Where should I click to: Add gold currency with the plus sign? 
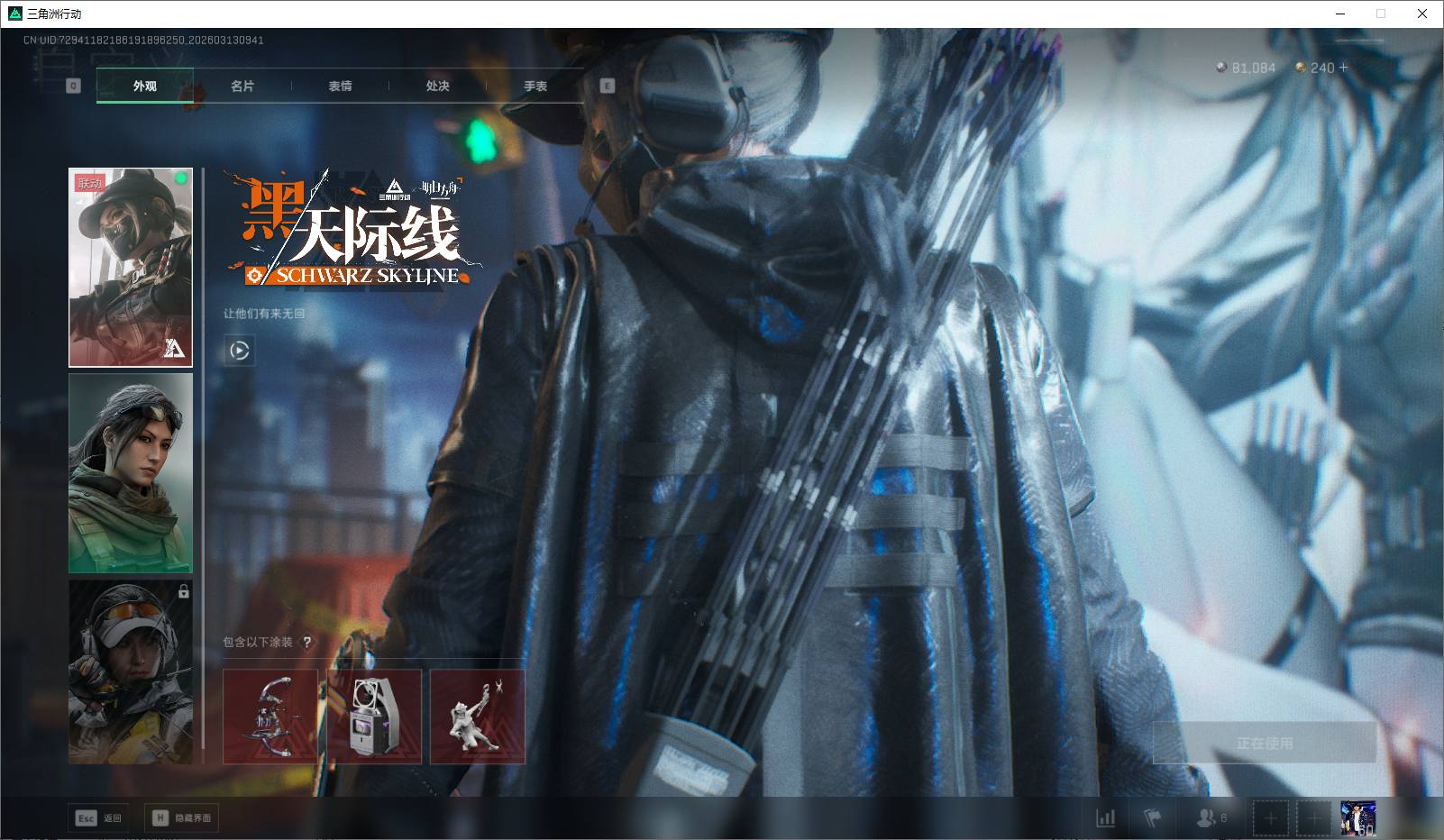(x=1343, y=68)
